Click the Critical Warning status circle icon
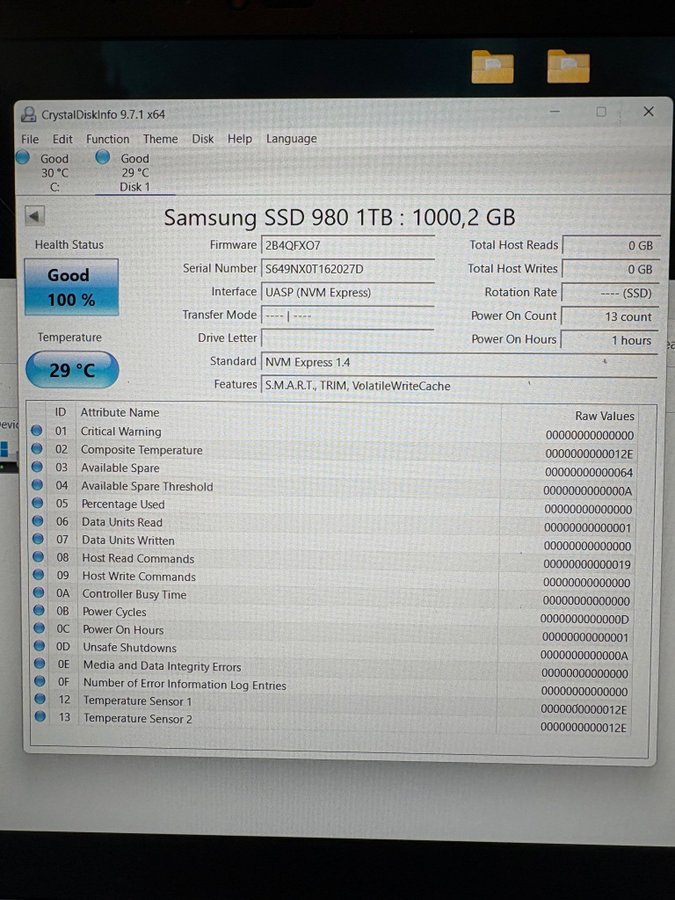This screenshot has width=675, height=900. 38,431
